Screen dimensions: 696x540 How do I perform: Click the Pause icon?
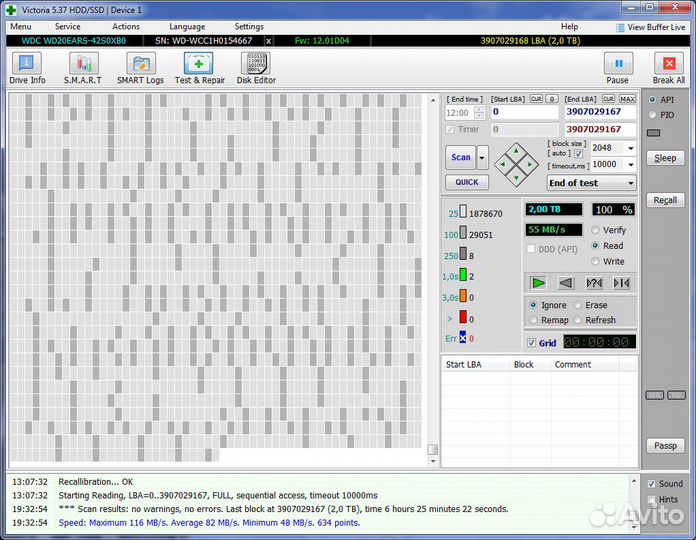[618, 67]
